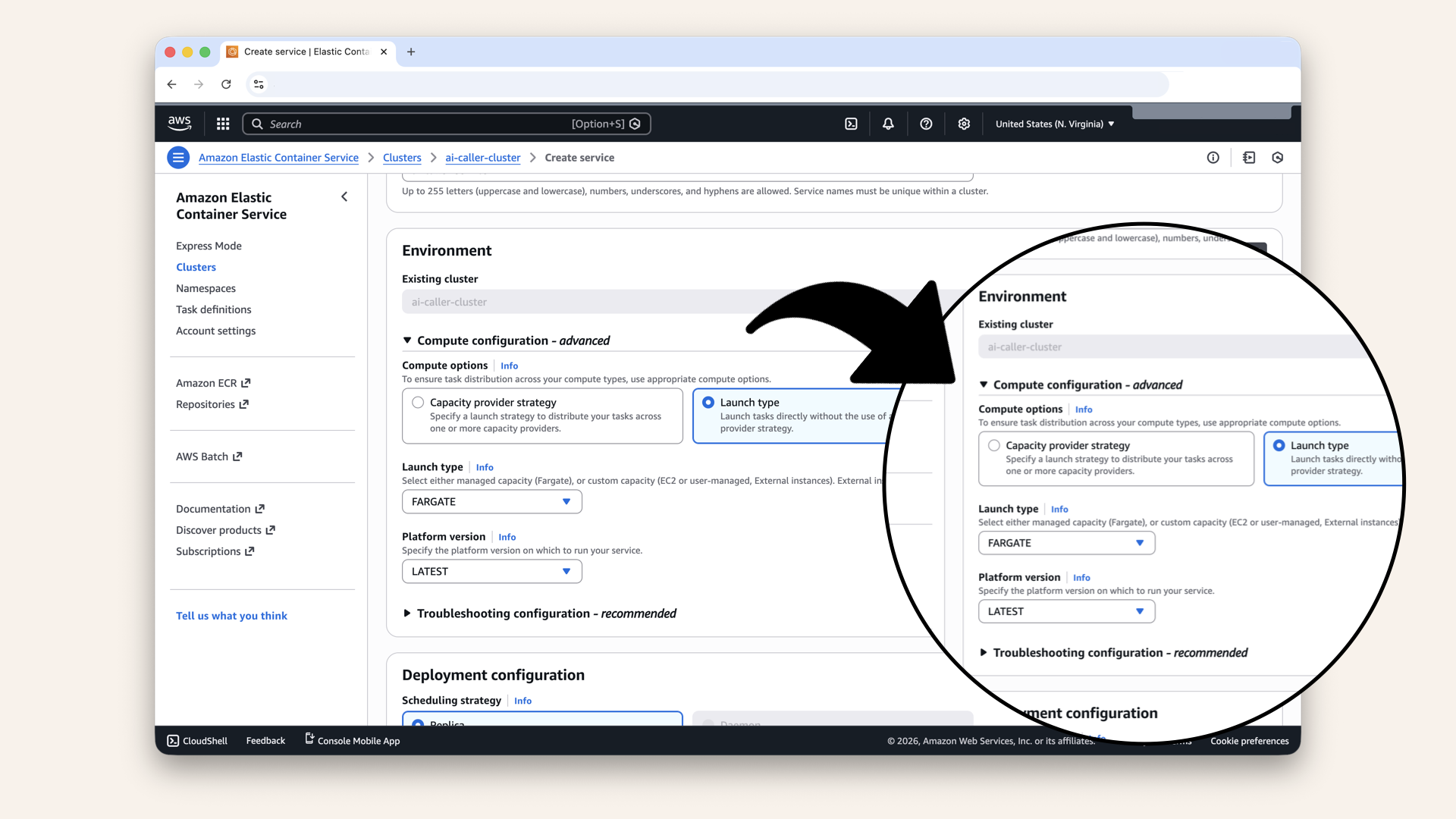Go to Namespaces in the sidebar
This screenshot has width=1456, height=819.
(x=206, y=288)
